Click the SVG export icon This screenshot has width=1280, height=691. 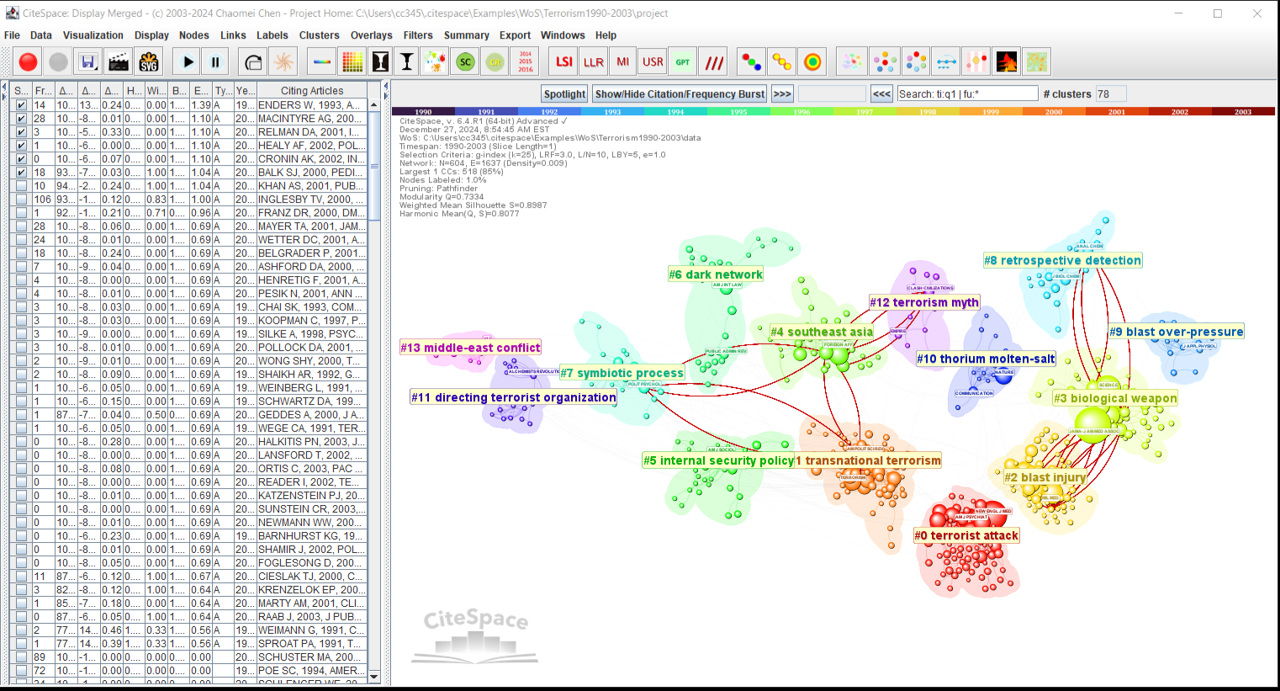tap(149, 62)
